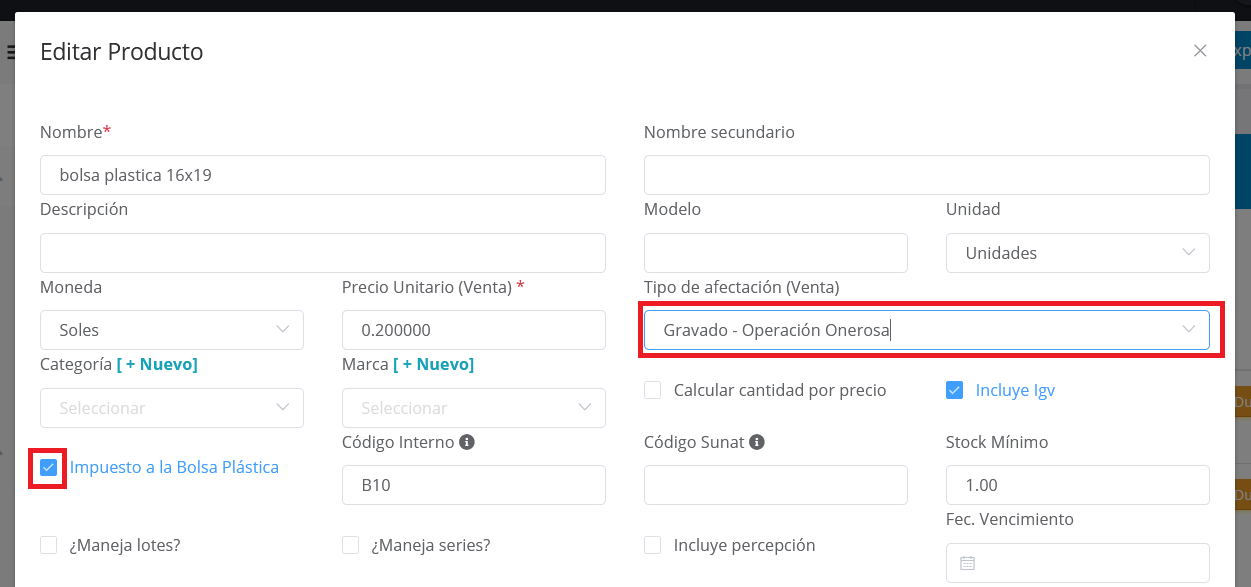The width and height of the screenshot is (1251, 587).
Task: Close the Editar Producto dialog
Action: pyautogui.click(x=1200, y=51)
